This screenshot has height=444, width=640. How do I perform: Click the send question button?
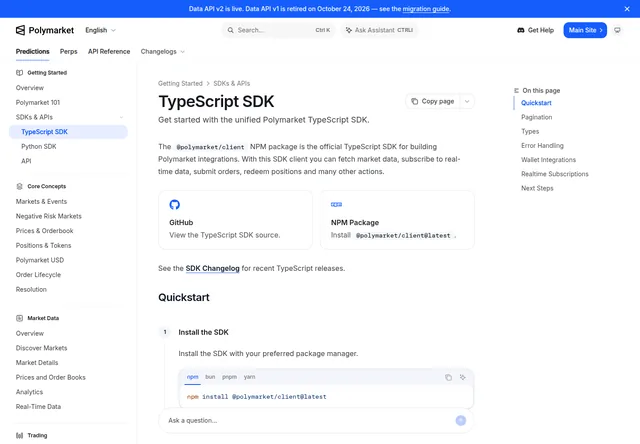(460, 421)
